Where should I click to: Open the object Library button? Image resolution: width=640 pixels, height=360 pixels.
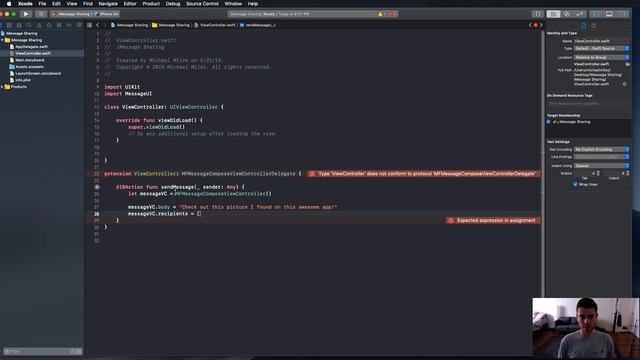click(538, 14)
